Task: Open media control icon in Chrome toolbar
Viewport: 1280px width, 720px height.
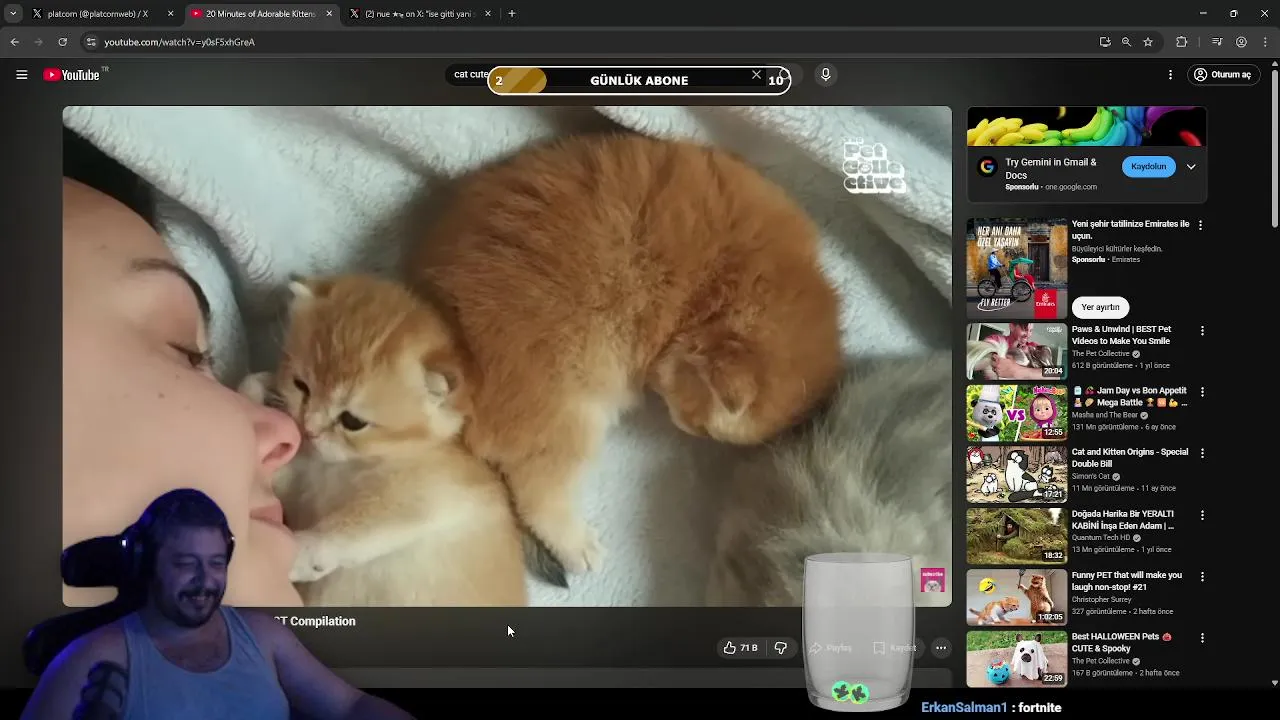Action: pyautogui.click(x=1217, y=42)
